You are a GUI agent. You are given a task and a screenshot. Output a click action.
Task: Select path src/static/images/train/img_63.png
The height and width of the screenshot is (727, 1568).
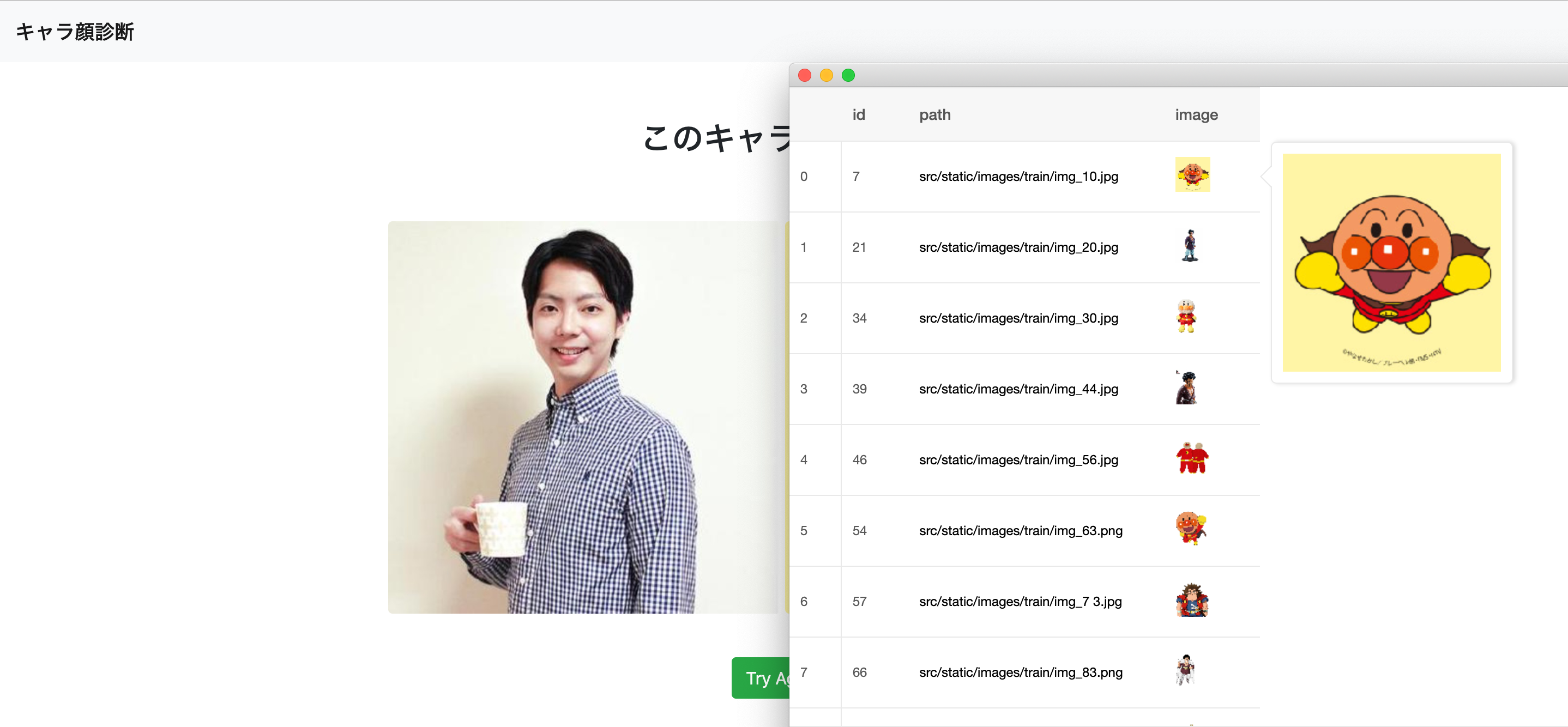click(1021, 531)
